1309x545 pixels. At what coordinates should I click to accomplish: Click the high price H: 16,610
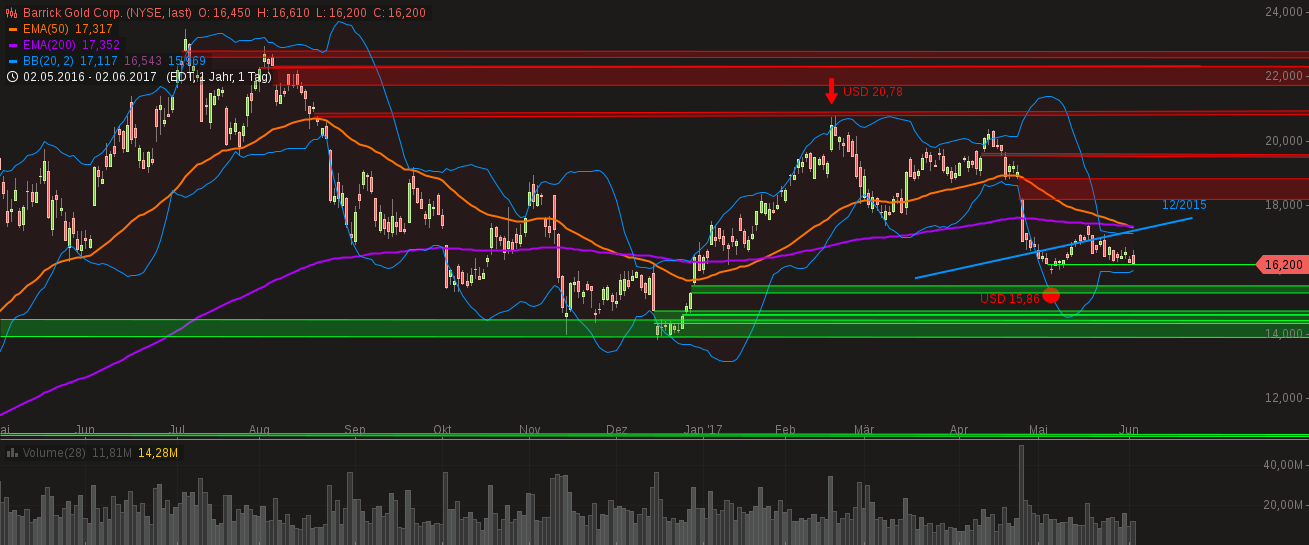[x=284, y=13]
